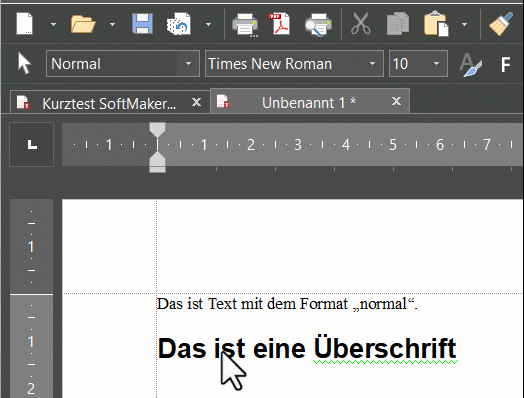
Task: Print the document
Action: (x=245, y=24)
